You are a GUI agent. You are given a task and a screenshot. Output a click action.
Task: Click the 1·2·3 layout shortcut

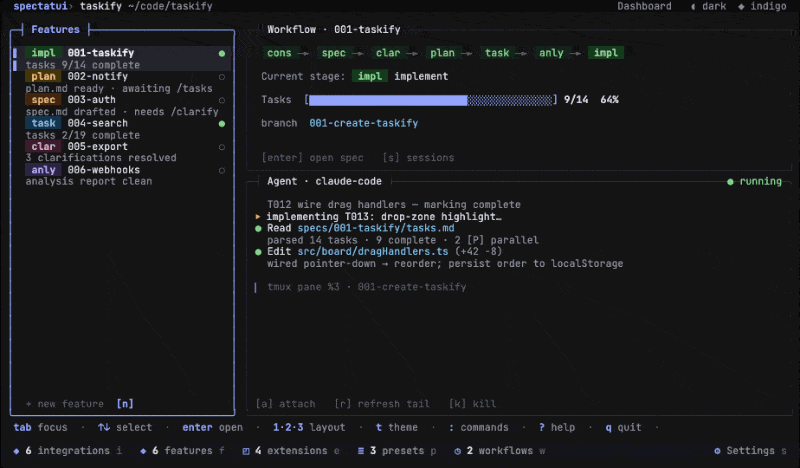309,428
